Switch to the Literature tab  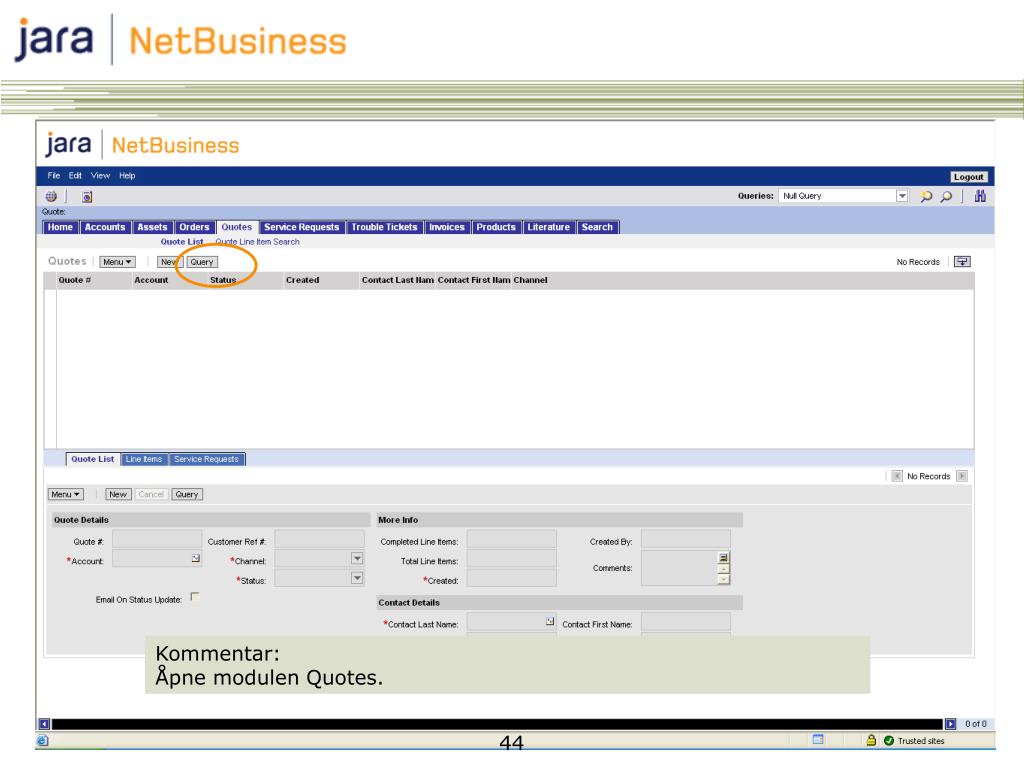coord(549,227)
